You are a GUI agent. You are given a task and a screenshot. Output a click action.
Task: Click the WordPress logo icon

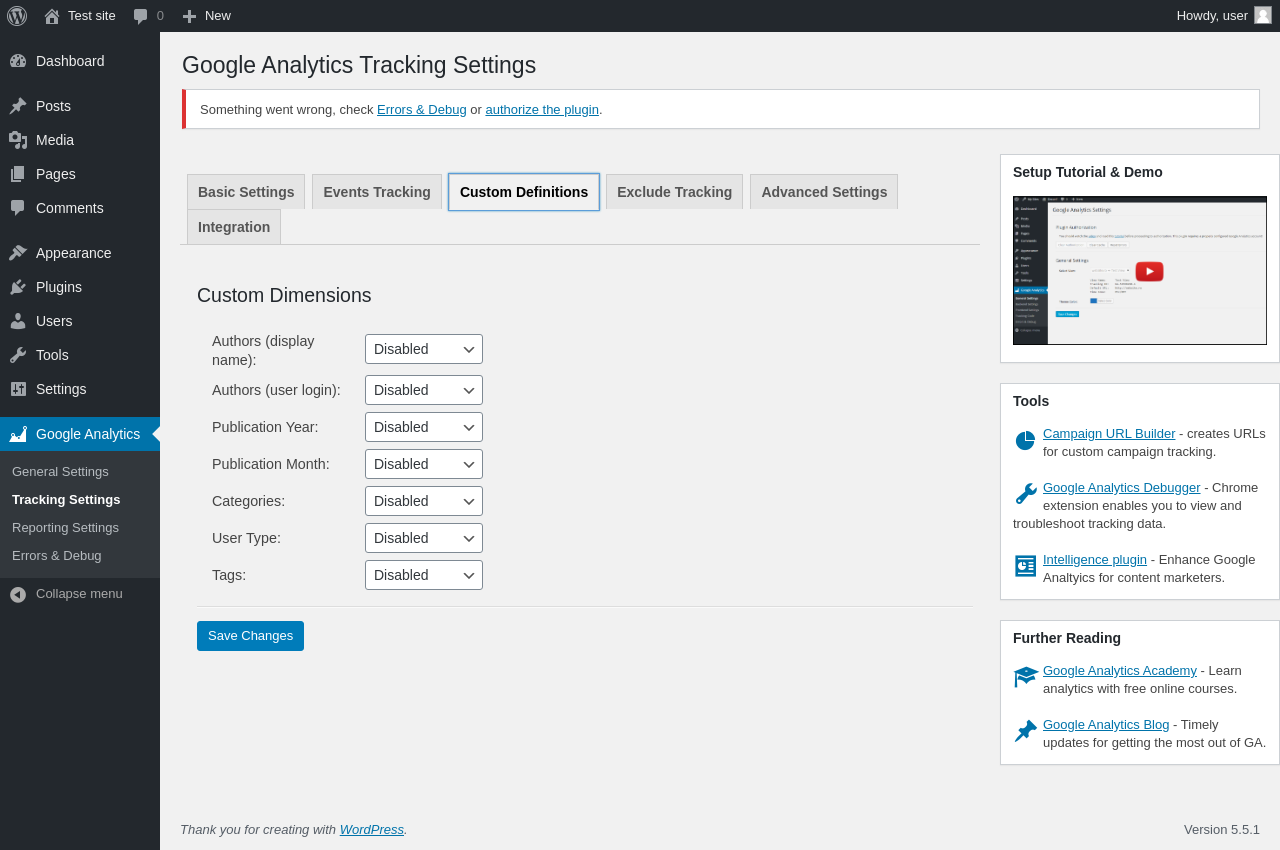point(17,16)
